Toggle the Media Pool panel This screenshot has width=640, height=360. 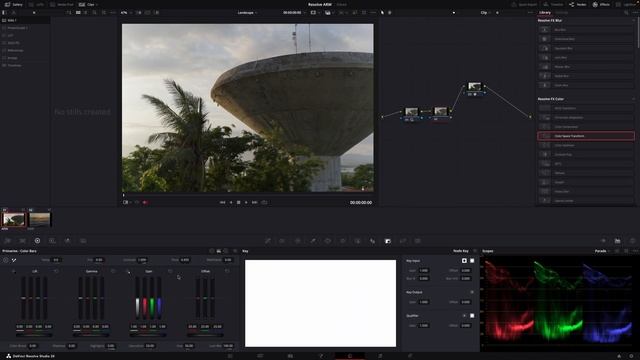tap(62, 4)
